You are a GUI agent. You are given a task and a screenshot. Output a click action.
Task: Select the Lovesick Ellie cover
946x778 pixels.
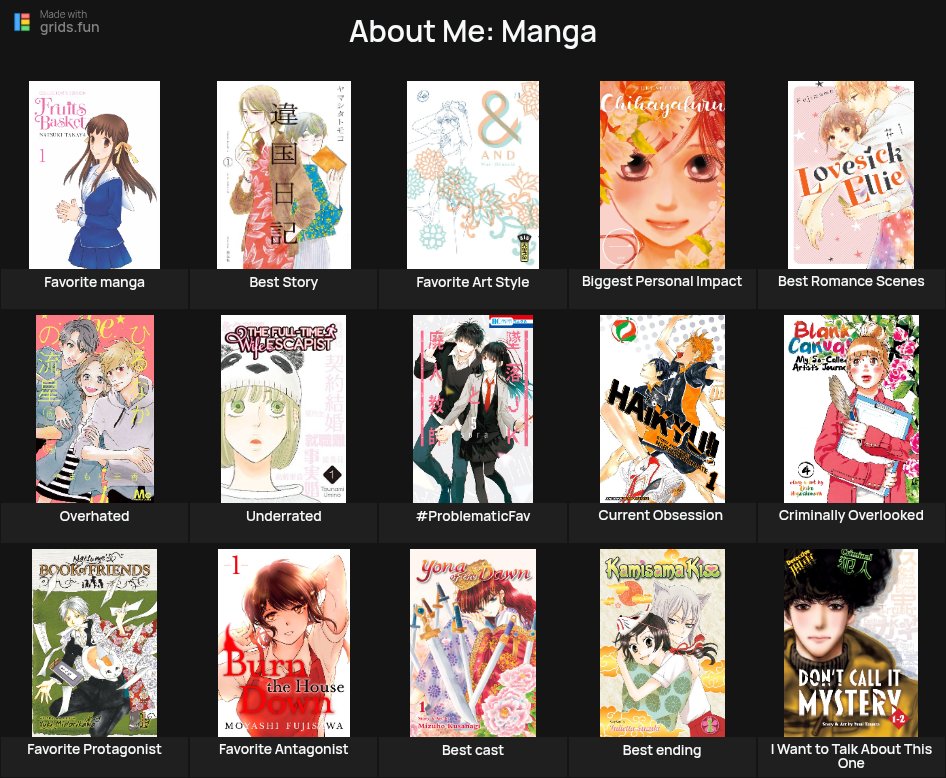(850, 174)
